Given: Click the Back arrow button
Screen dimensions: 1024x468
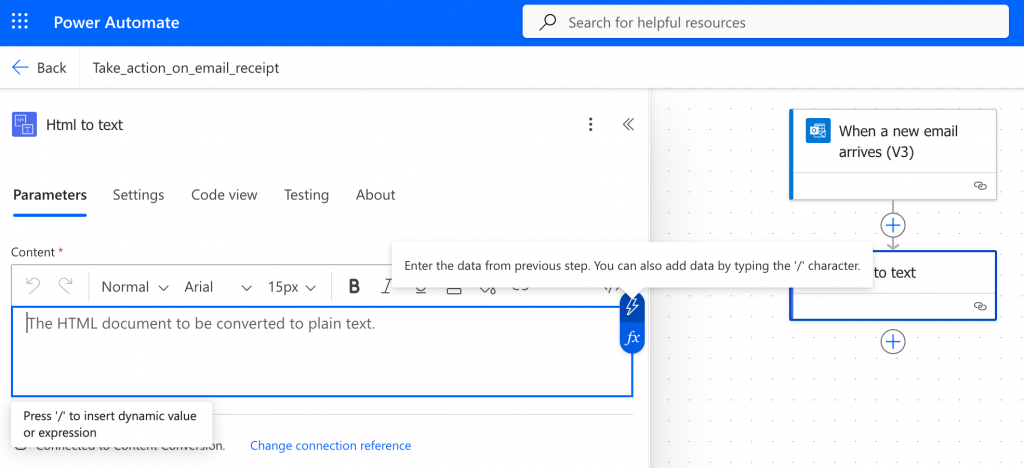Looking at the screenshot, I should point(38,68).
